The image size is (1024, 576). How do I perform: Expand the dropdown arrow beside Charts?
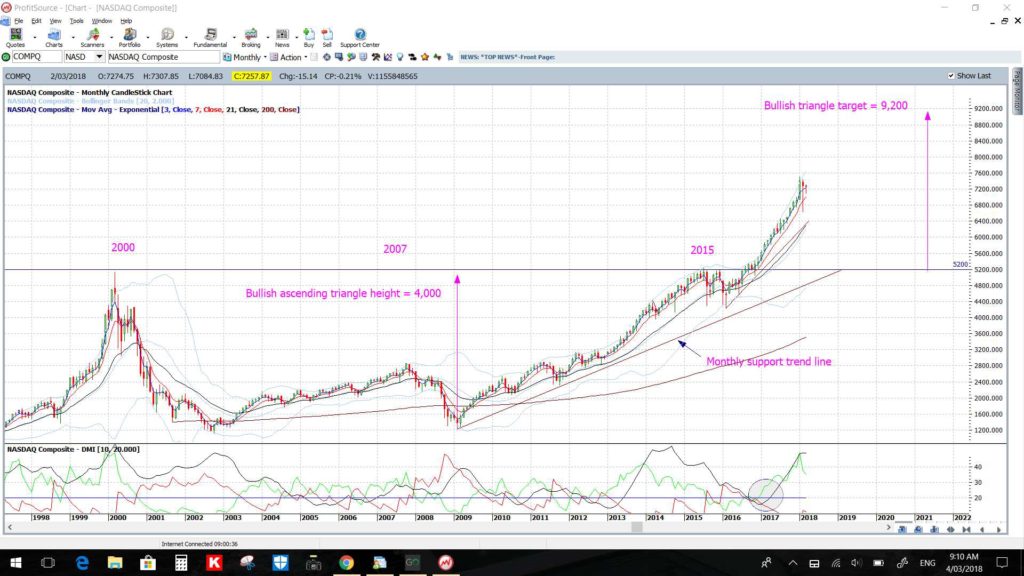click(x=72, y=37)
